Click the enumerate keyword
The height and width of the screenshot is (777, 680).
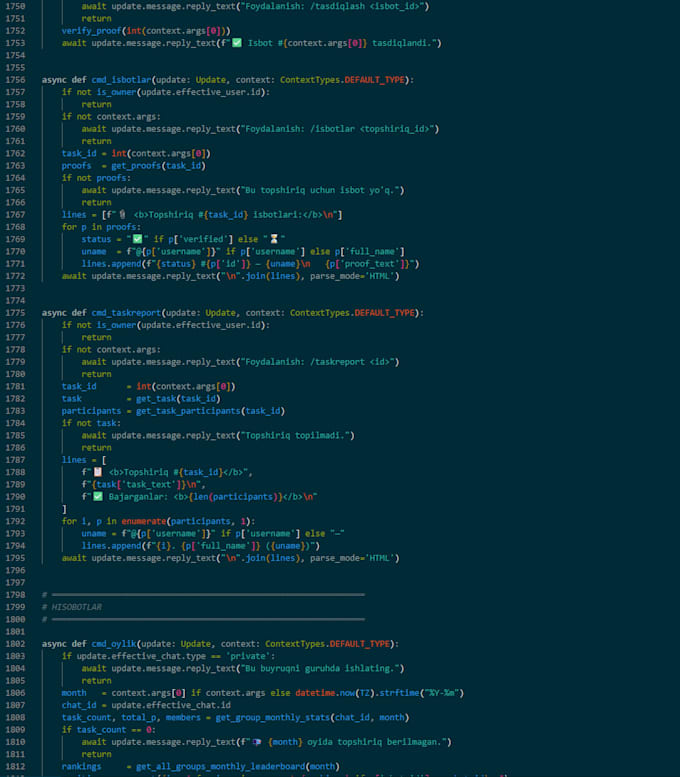point(144,521)
